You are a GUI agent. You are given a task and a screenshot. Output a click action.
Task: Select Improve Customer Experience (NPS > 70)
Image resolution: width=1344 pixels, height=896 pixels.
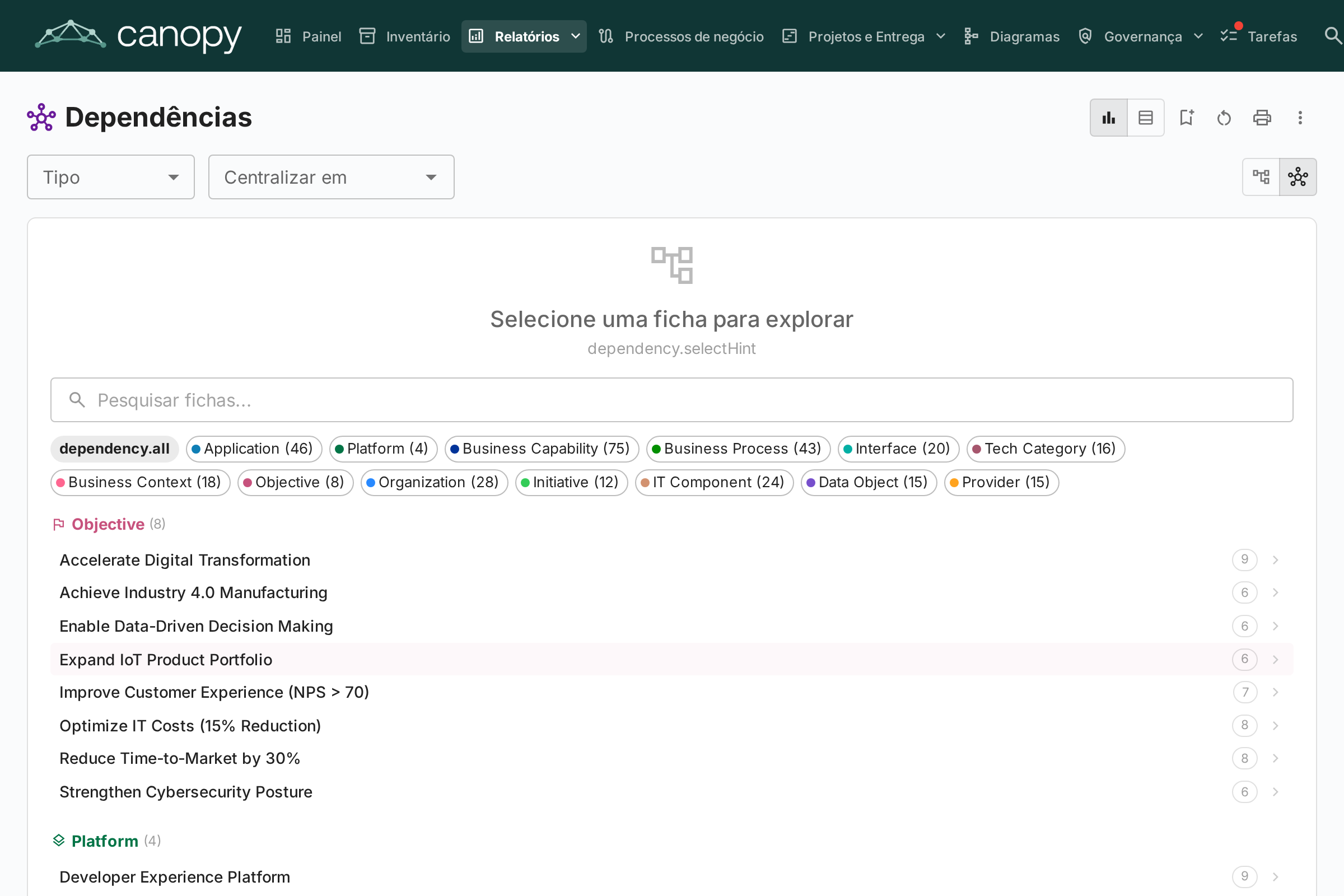tap(672, 692)
